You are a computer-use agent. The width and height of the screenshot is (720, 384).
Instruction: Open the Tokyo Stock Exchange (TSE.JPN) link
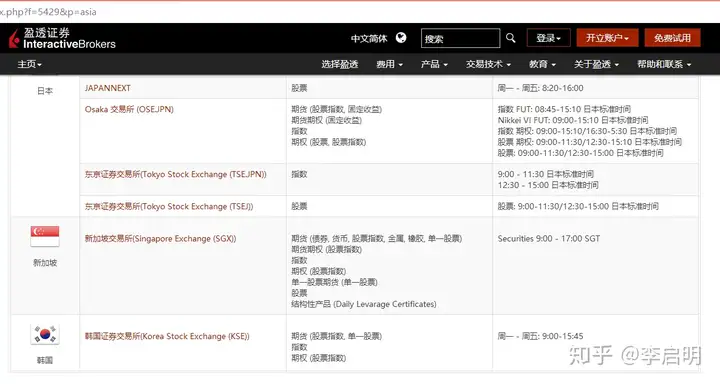175,175
